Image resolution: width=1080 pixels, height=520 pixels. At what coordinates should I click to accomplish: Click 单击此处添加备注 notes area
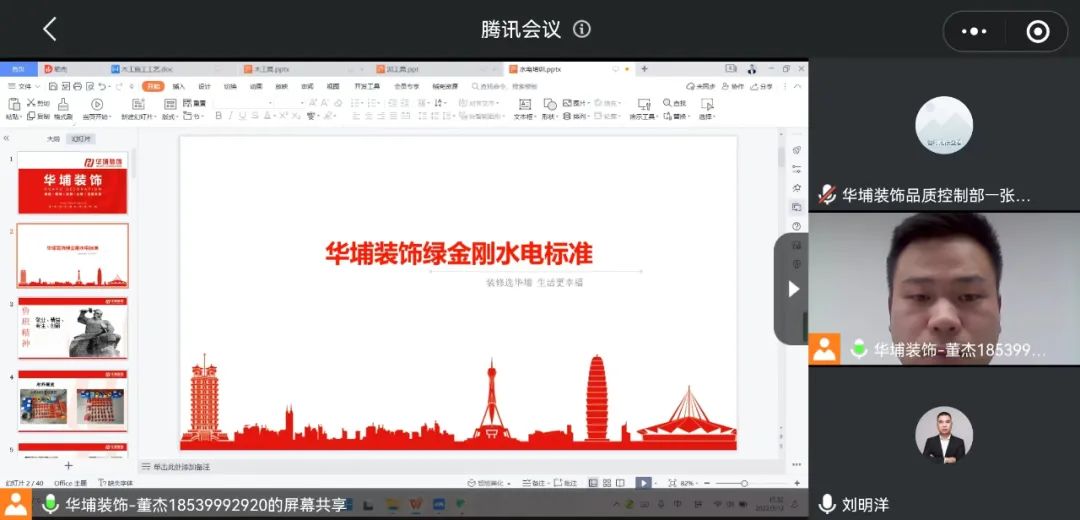(x=181, y=467)
